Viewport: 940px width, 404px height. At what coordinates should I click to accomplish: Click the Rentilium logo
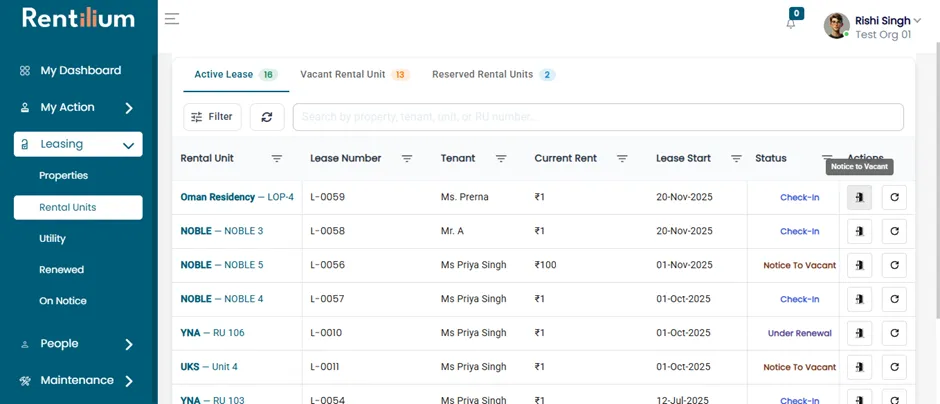tap(79, 17)
